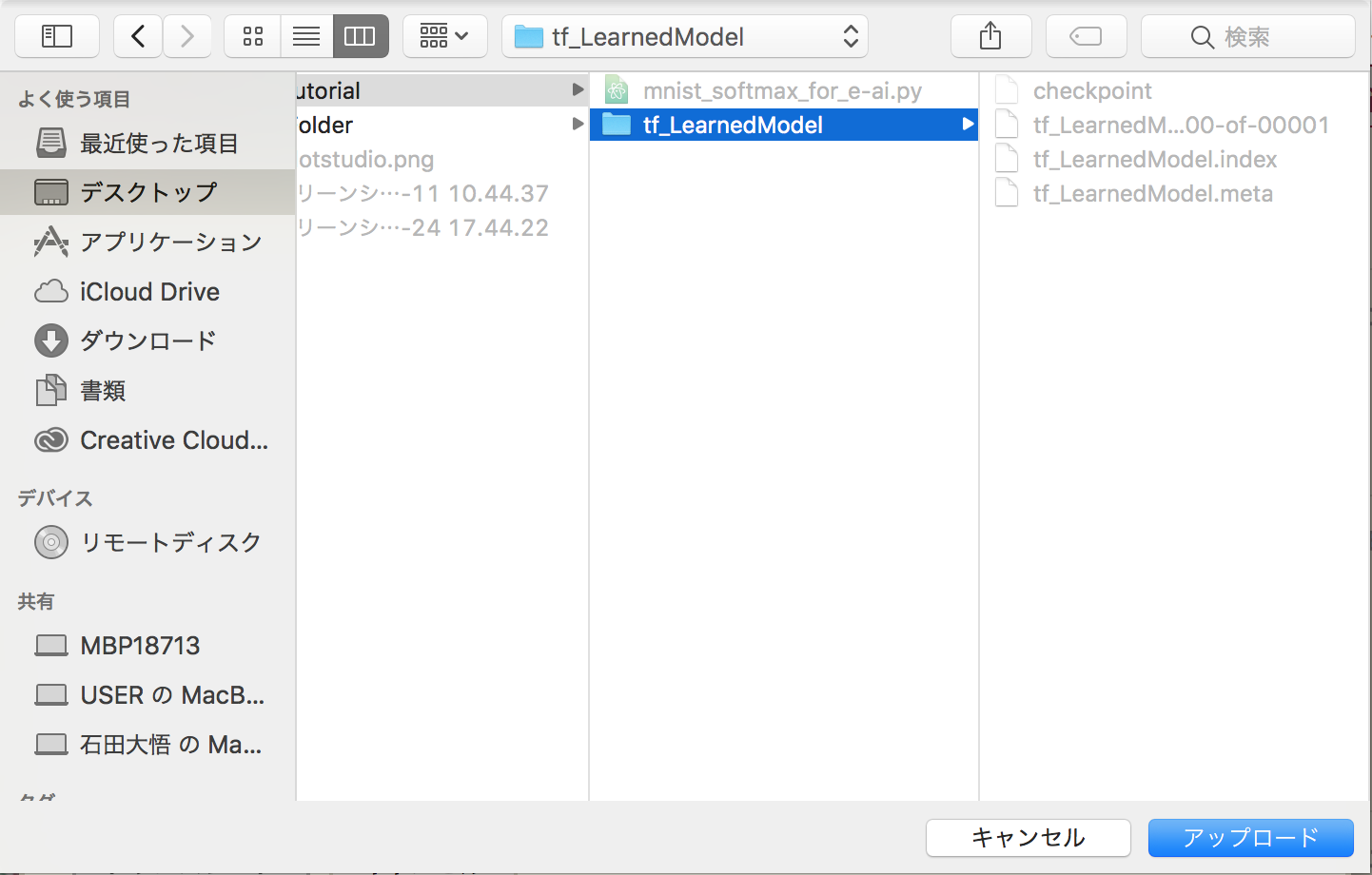Click the iCloud Drive cloud icon

click(x=51, y=291)
